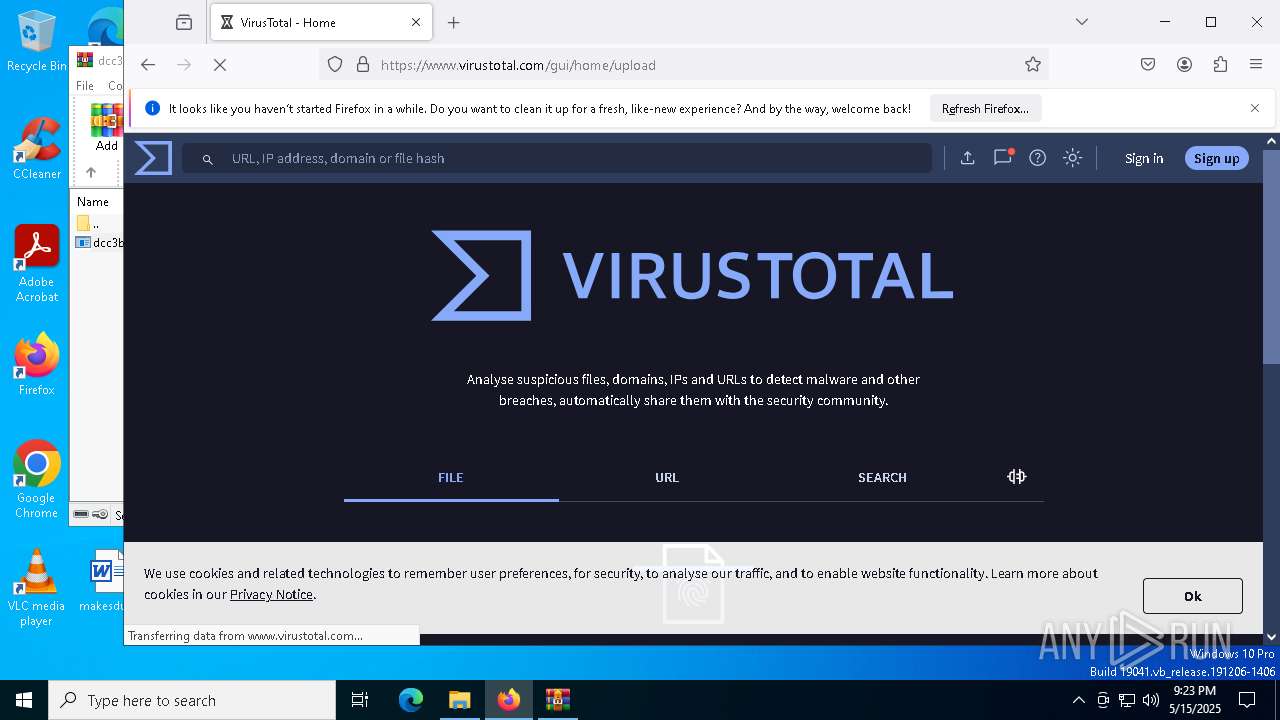Click the network tray icon
The height and width of the screenshot is (720, 1280).
click(x=1127, y=700)
